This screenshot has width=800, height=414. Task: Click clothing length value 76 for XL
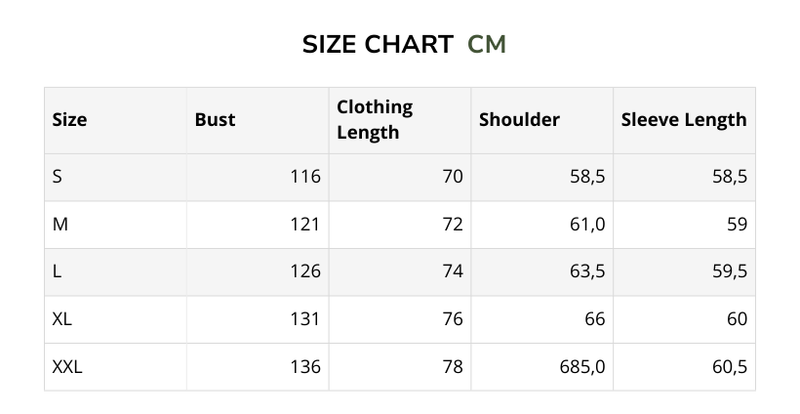coord(453,320)
